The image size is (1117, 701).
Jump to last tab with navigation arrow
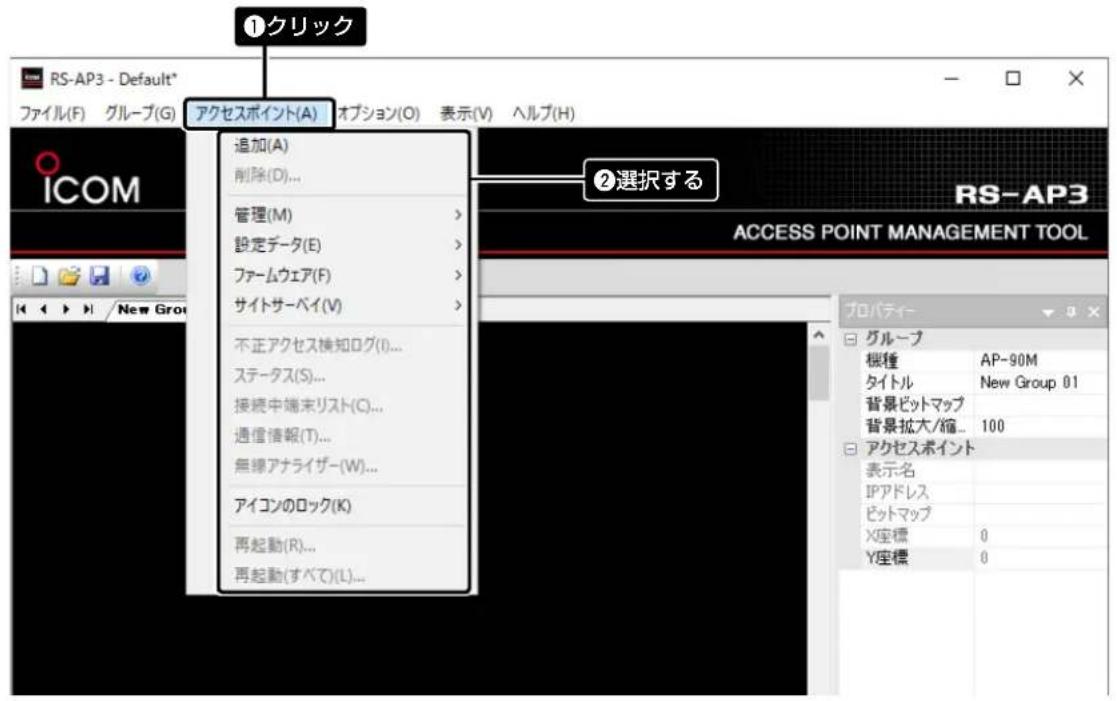point(88,309)
